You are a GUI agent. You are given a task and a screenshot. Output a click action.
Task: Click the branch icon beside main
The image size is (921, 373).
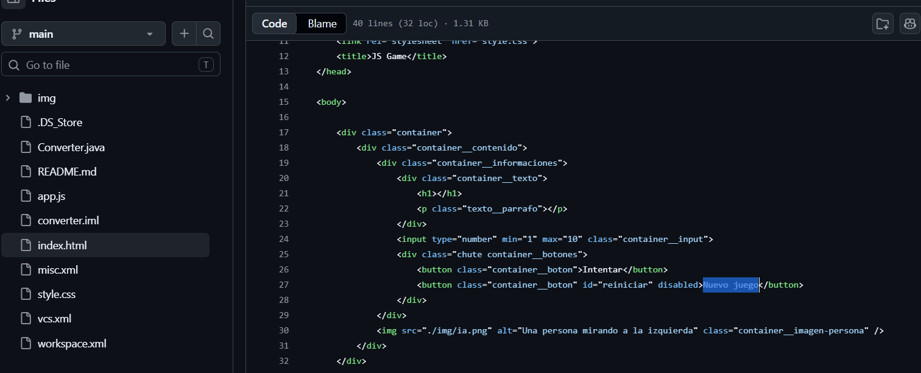point(16,34)
